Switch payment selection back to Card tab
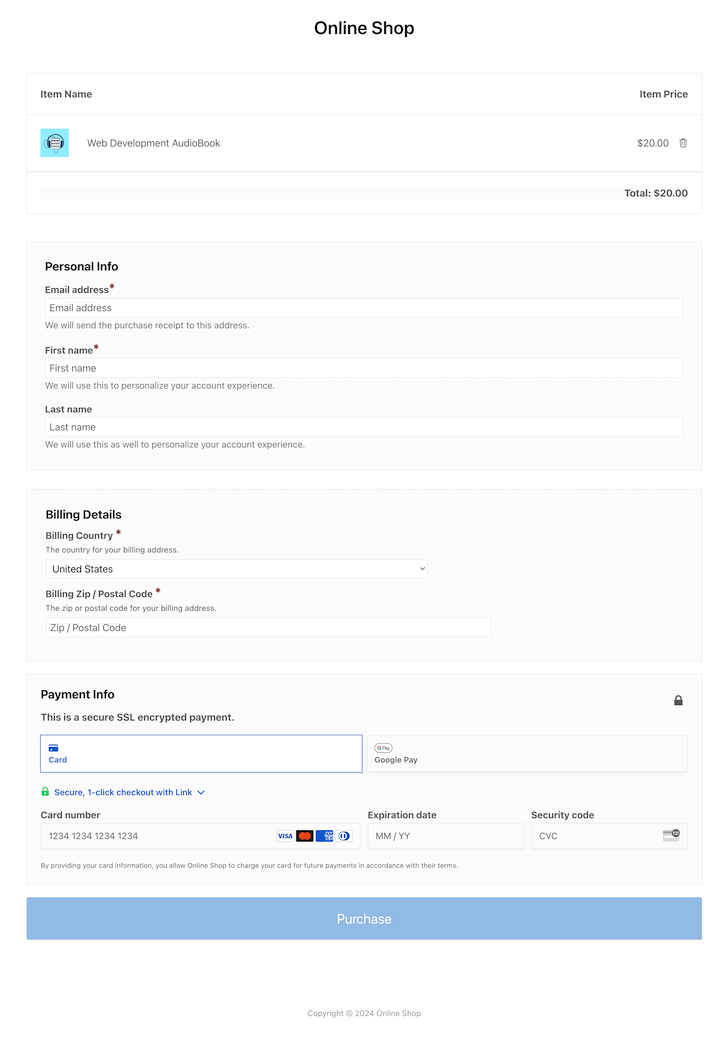This screenshot has width=720, height=1038. (x=200, y=753)
